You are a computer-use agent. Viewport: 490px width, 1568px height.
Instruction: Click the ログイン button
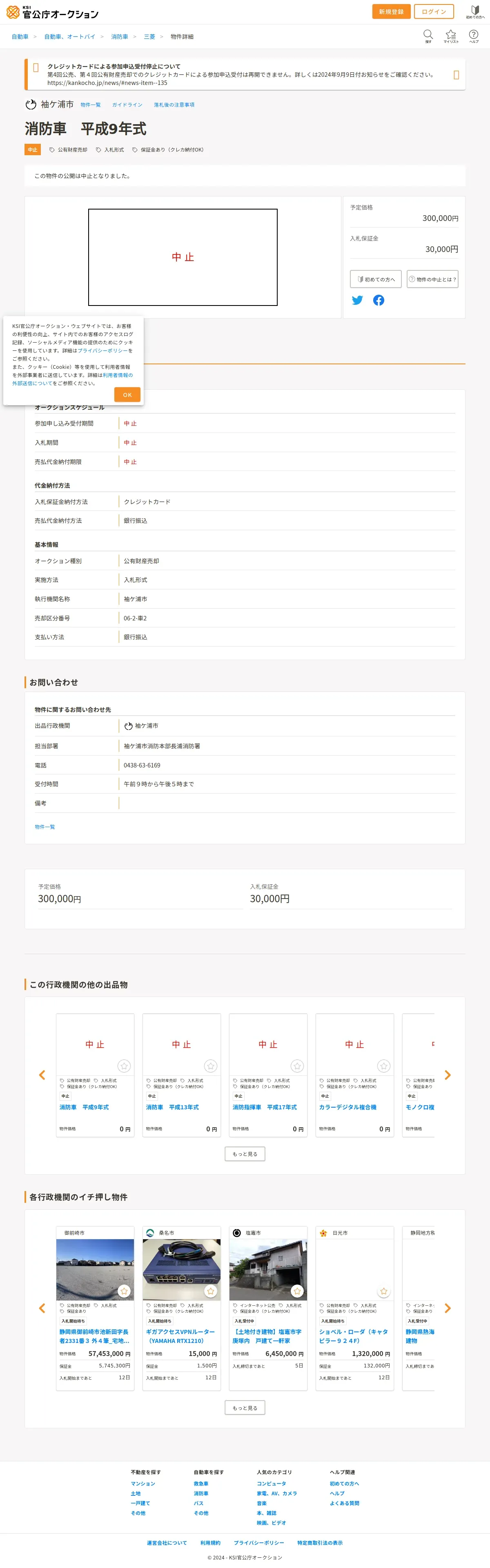(434, 11)
